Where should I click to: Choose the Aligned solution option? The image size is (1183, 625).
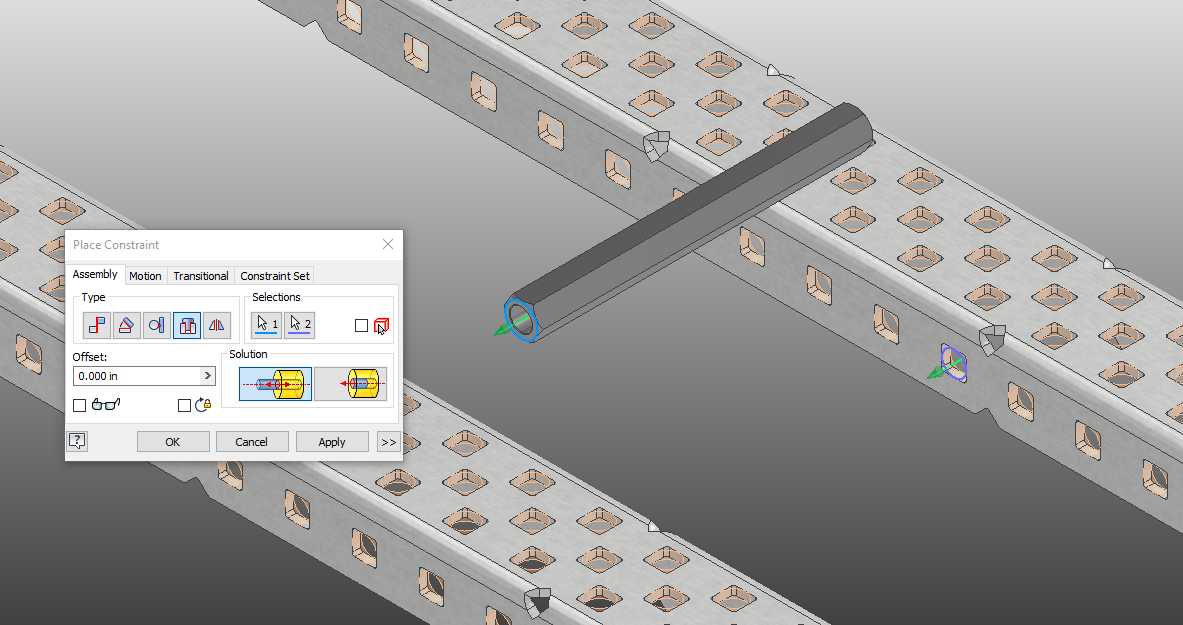pyautogui.click(x=351, y=384)
